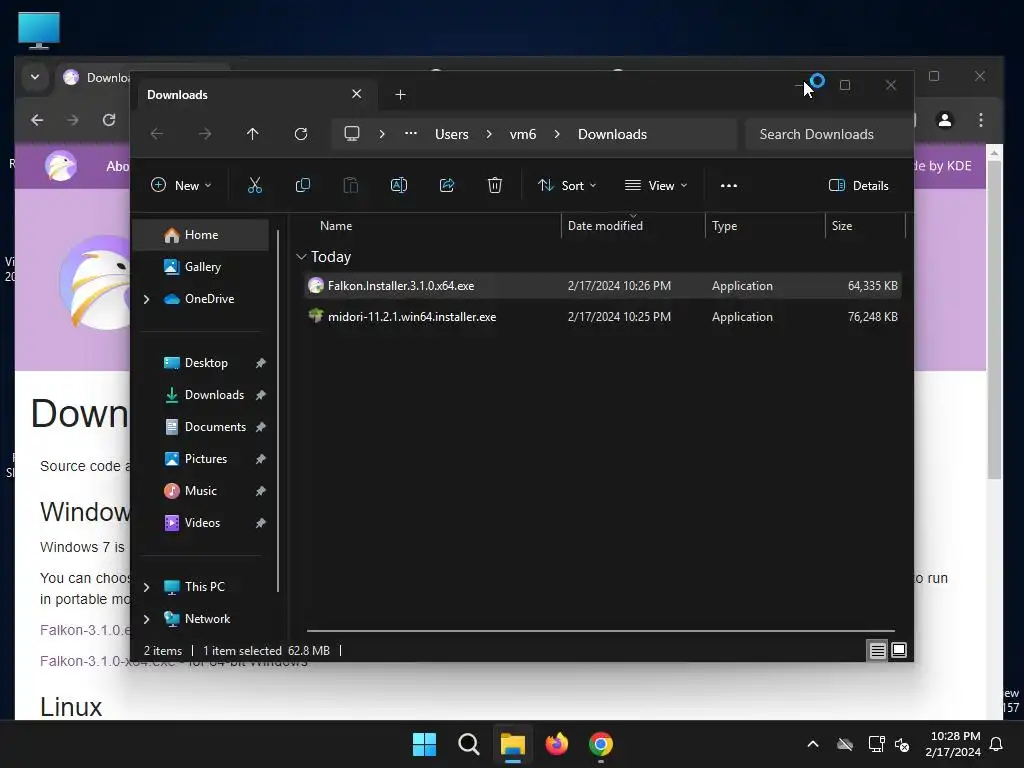Expand the Network tree node
1024x768 pixels.
coord(146,619)
